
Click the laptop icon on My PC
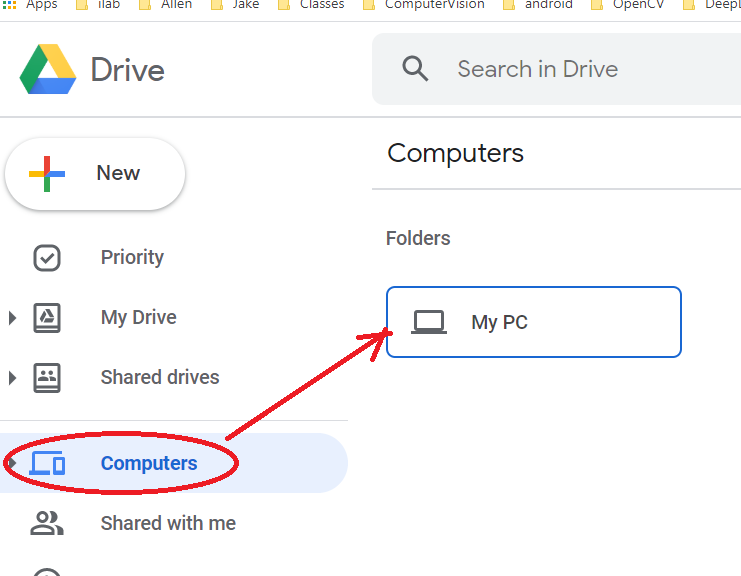point(429,322)
